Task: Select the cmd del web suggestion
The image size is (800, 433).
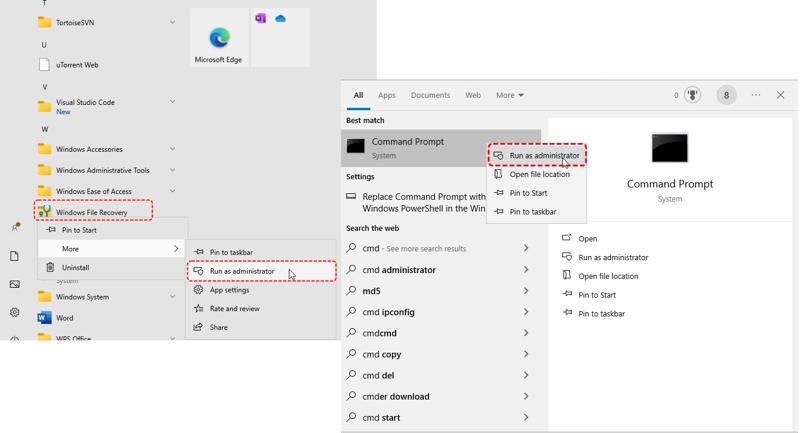Action: click(x=440, y=375)
